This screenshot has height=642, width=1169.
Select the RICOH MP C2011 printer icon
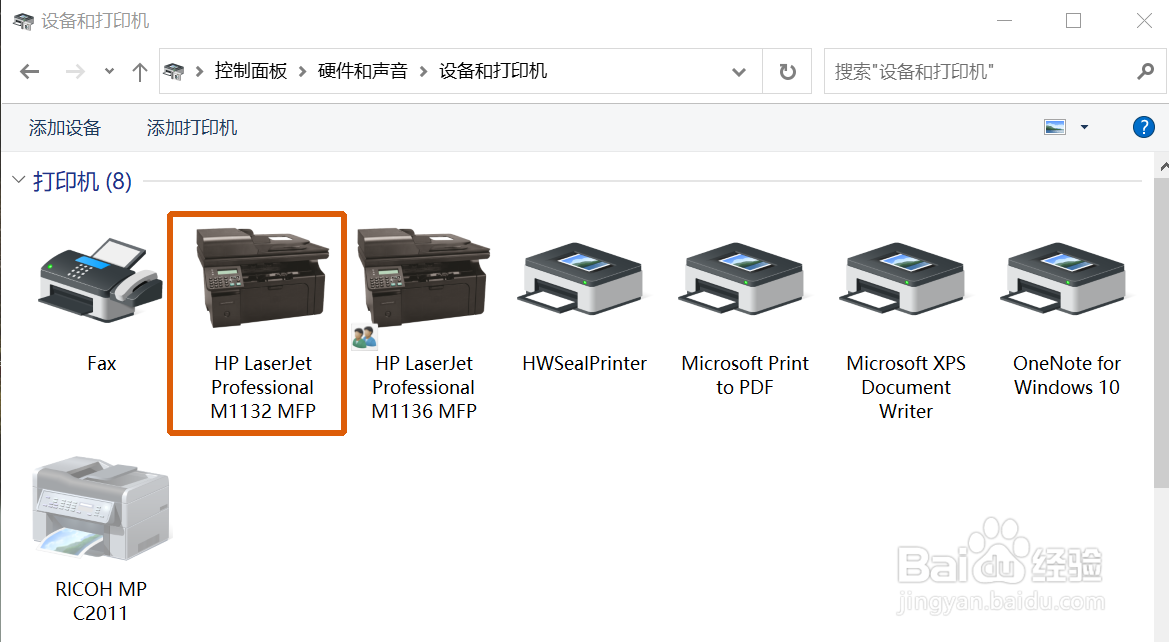pyautogui.click(x=101, y=508)
